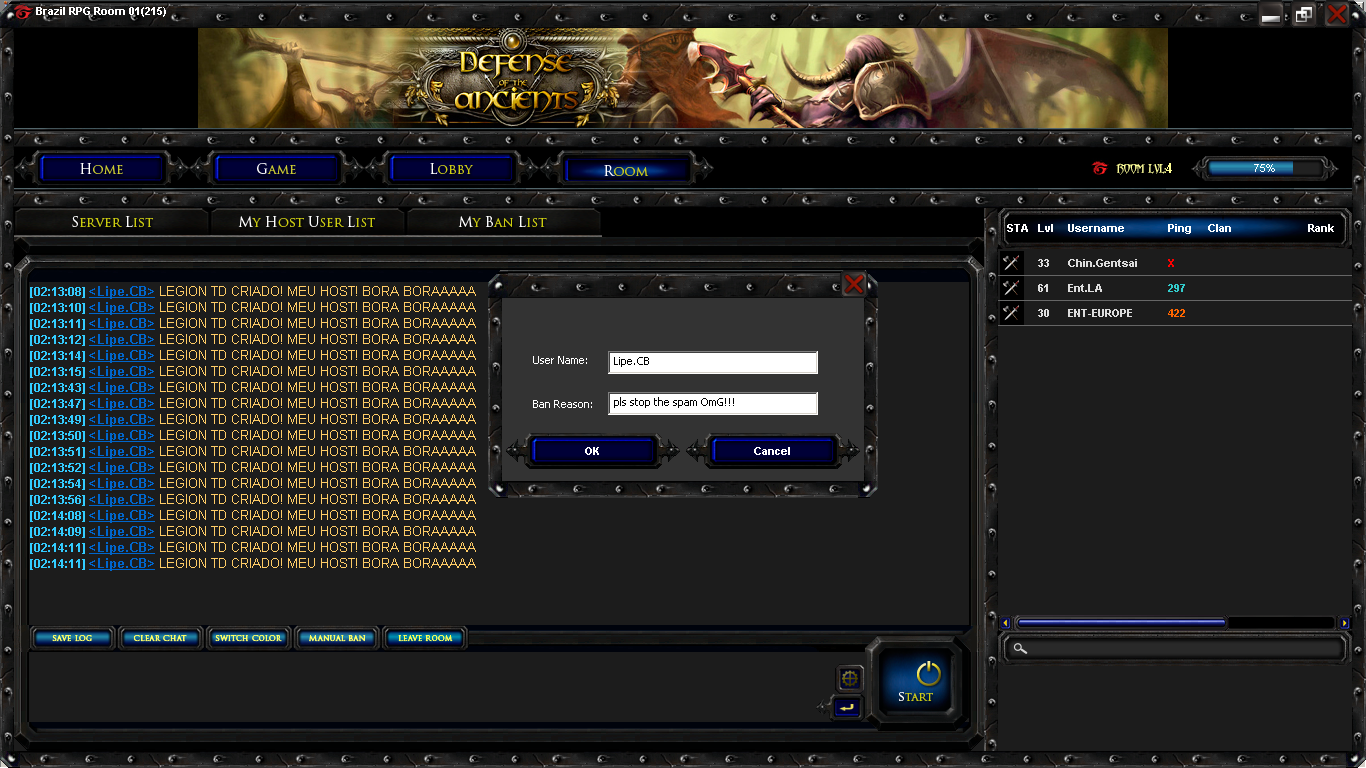Close the ban dialog with red X

click(854, 284)
